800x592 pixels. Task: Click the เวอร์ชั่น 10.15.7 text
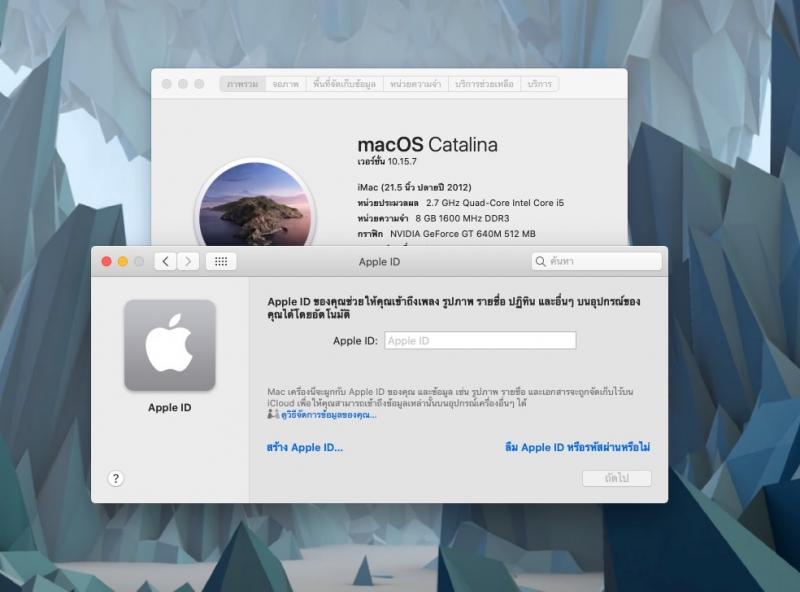(x=387, y=161)
